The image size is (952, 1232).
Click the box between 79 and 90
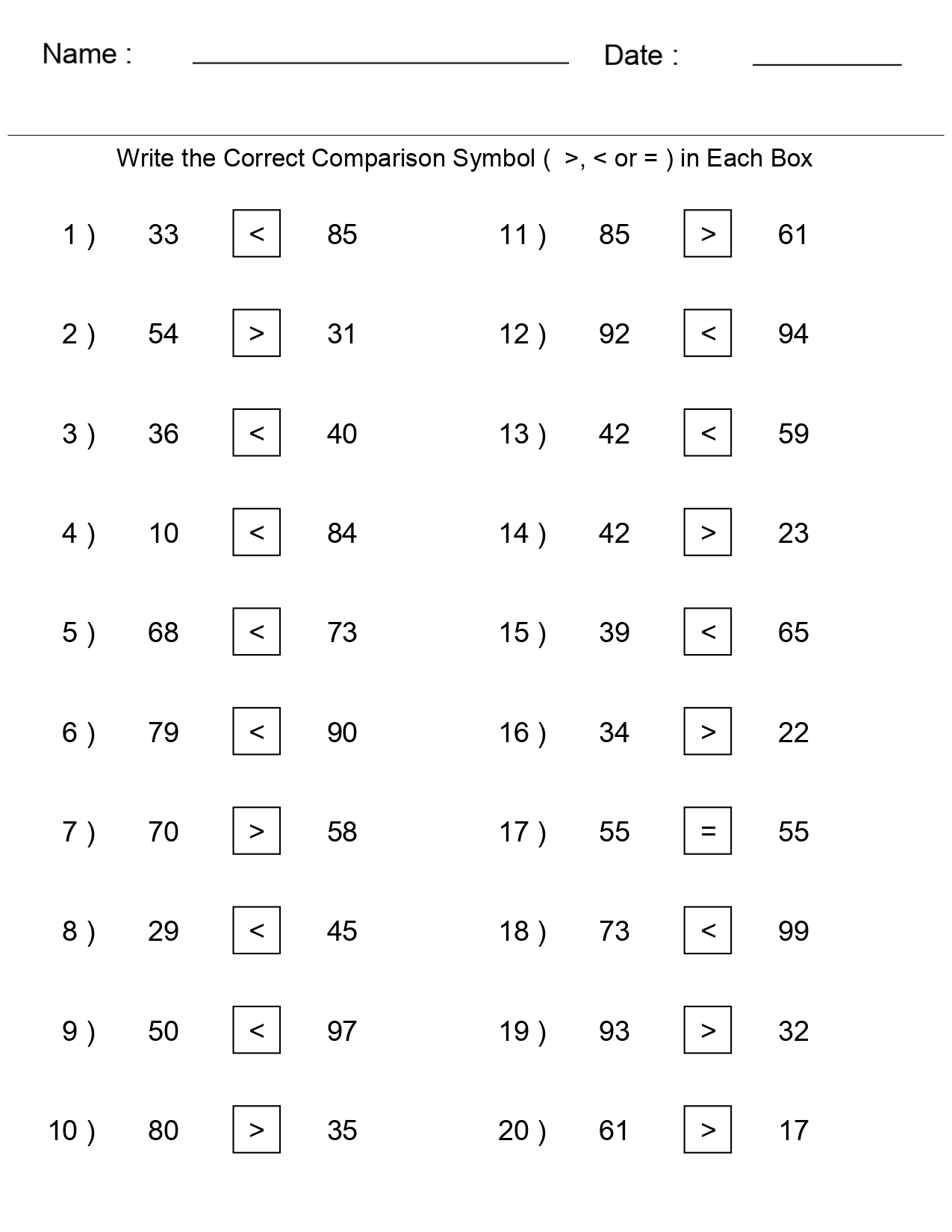(256, 731)
